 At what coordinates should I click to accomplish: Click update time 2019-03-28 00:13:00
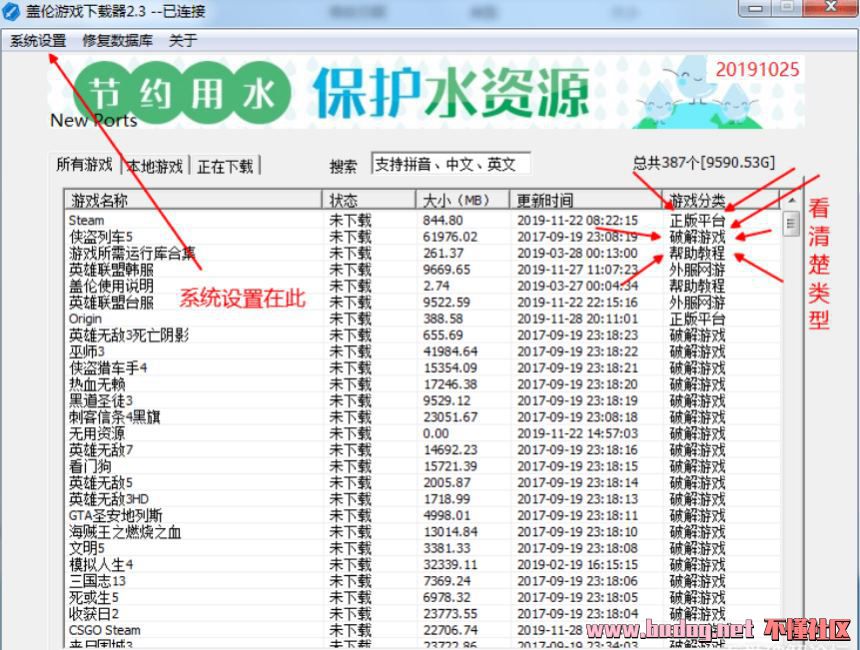pyautogui.click(x=578, y=253)
